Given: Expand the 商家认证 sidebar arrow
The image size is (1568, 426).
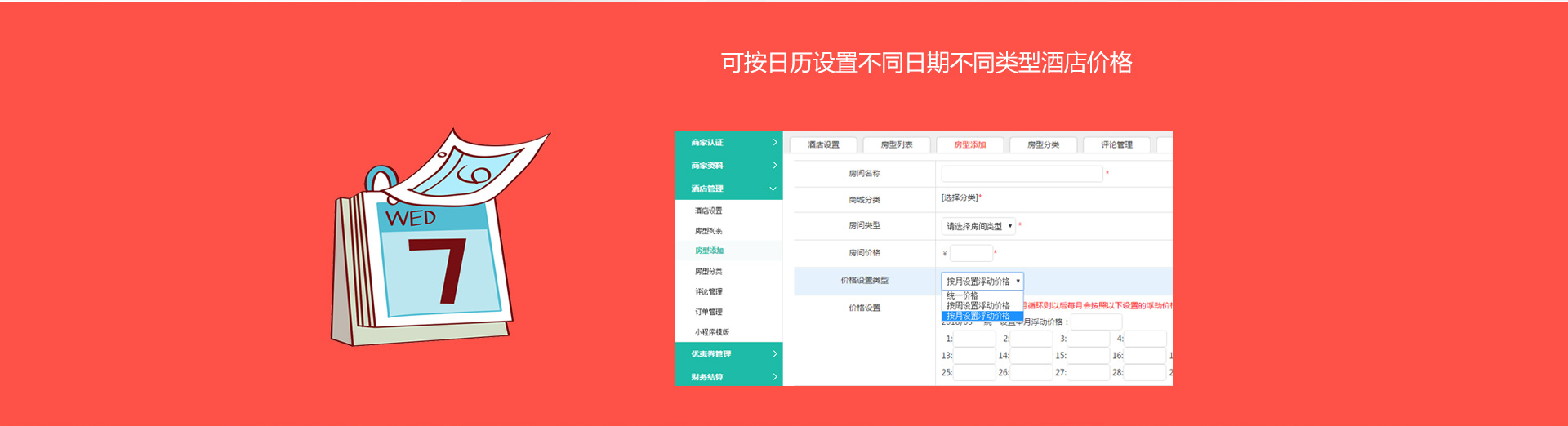Looking at the screenshot, I should [x=774, y=143].
